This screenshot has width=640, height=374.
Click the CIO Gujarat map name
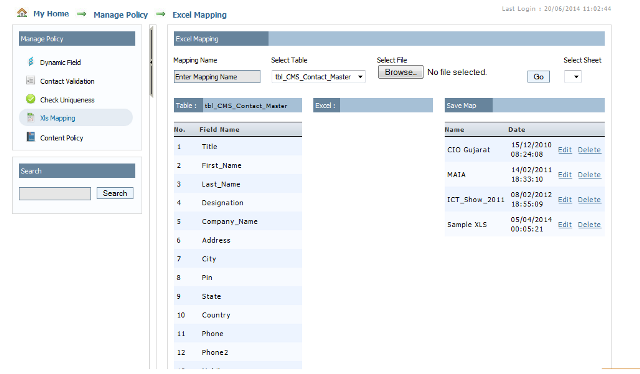point(468,150)
